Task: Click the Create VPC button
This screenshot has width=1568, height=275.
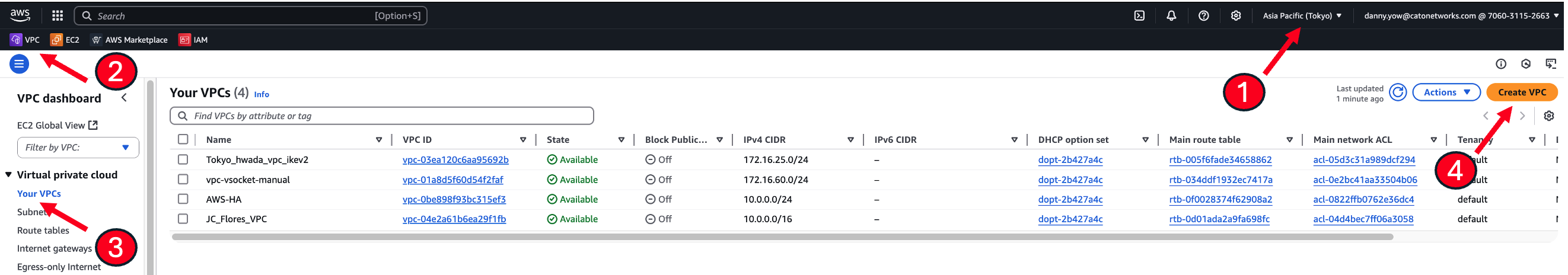Action: [1521, 92]
